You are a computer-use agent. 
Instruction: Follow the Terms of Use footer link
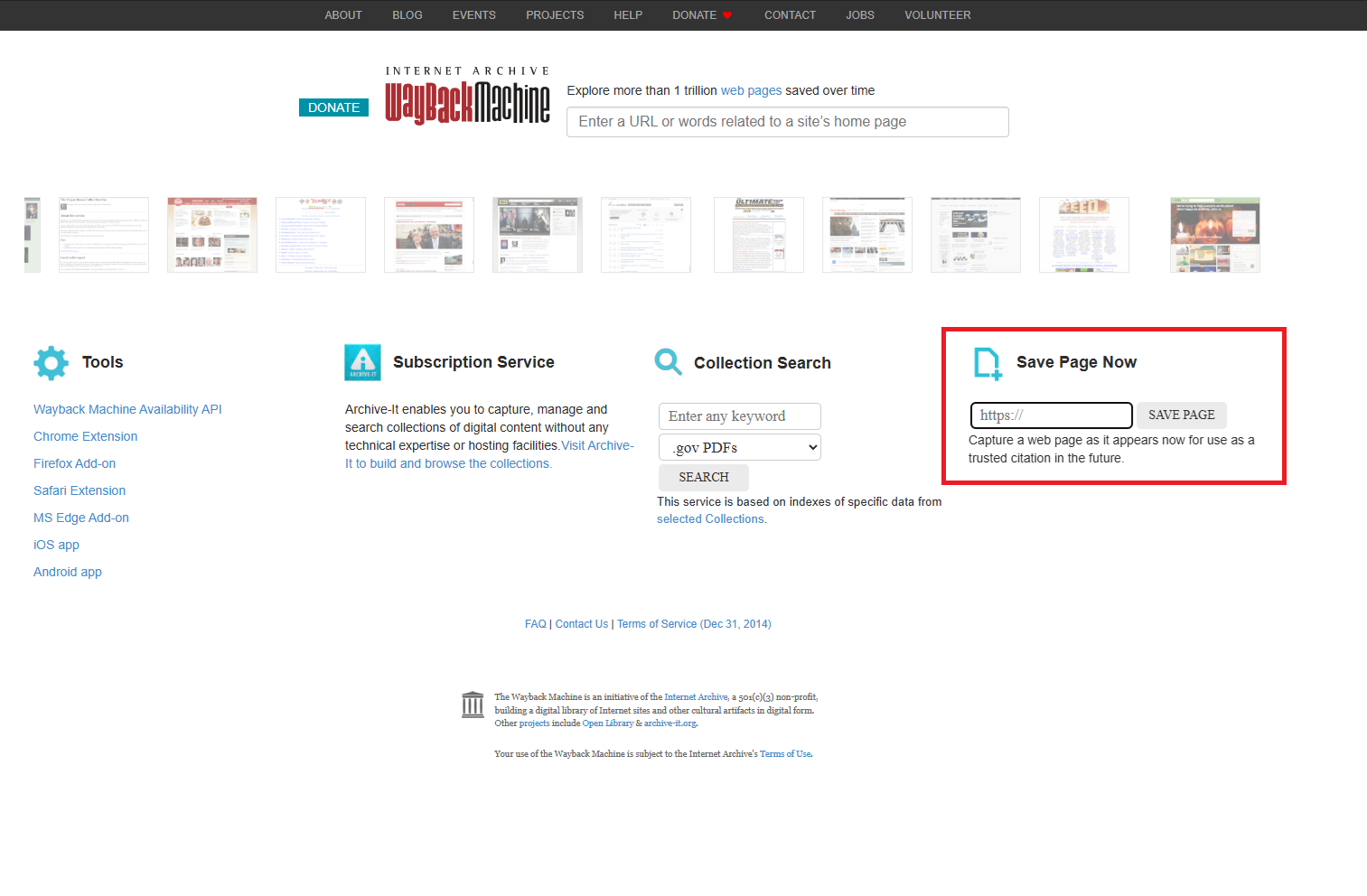click(786, 754)
